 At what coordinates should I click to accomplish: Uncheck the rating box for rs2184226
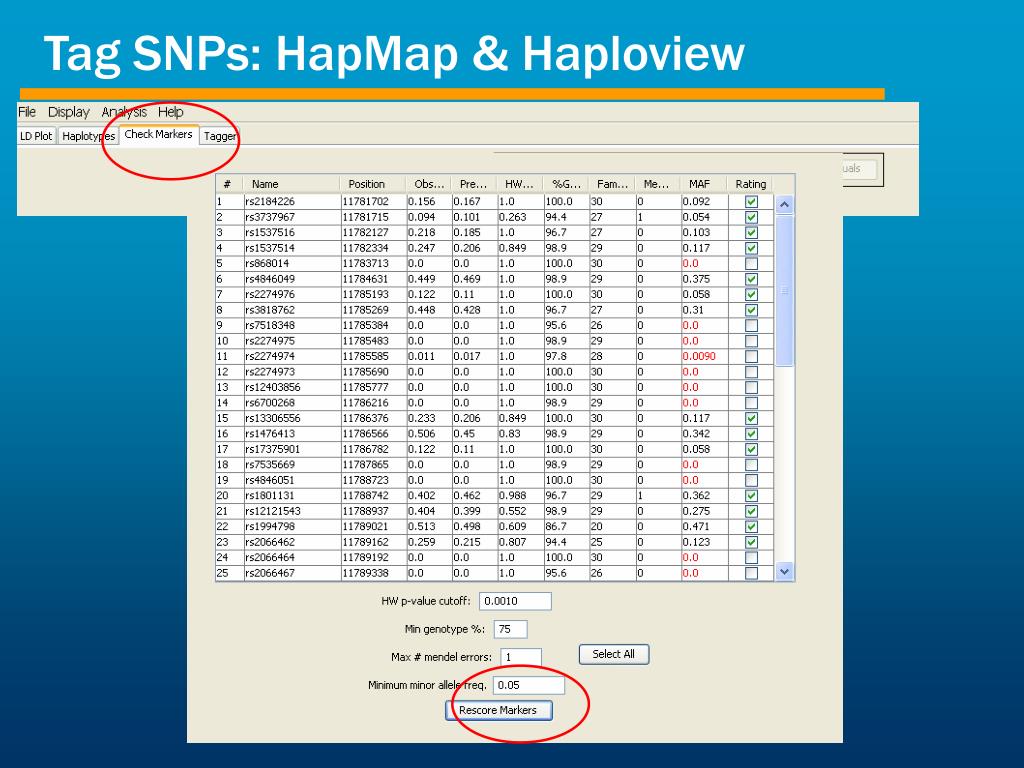pyautogui.click(x=751, y=202)
